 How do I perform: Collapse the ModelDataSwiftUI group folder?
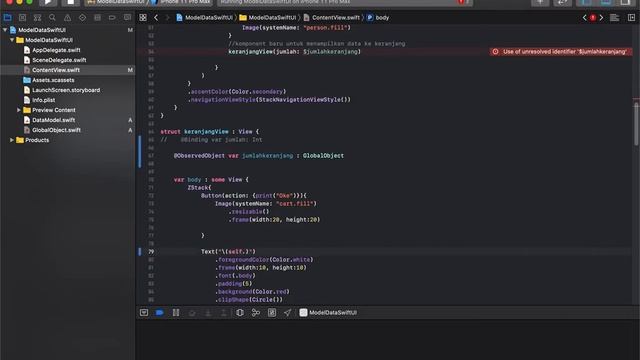pos(12,40)
